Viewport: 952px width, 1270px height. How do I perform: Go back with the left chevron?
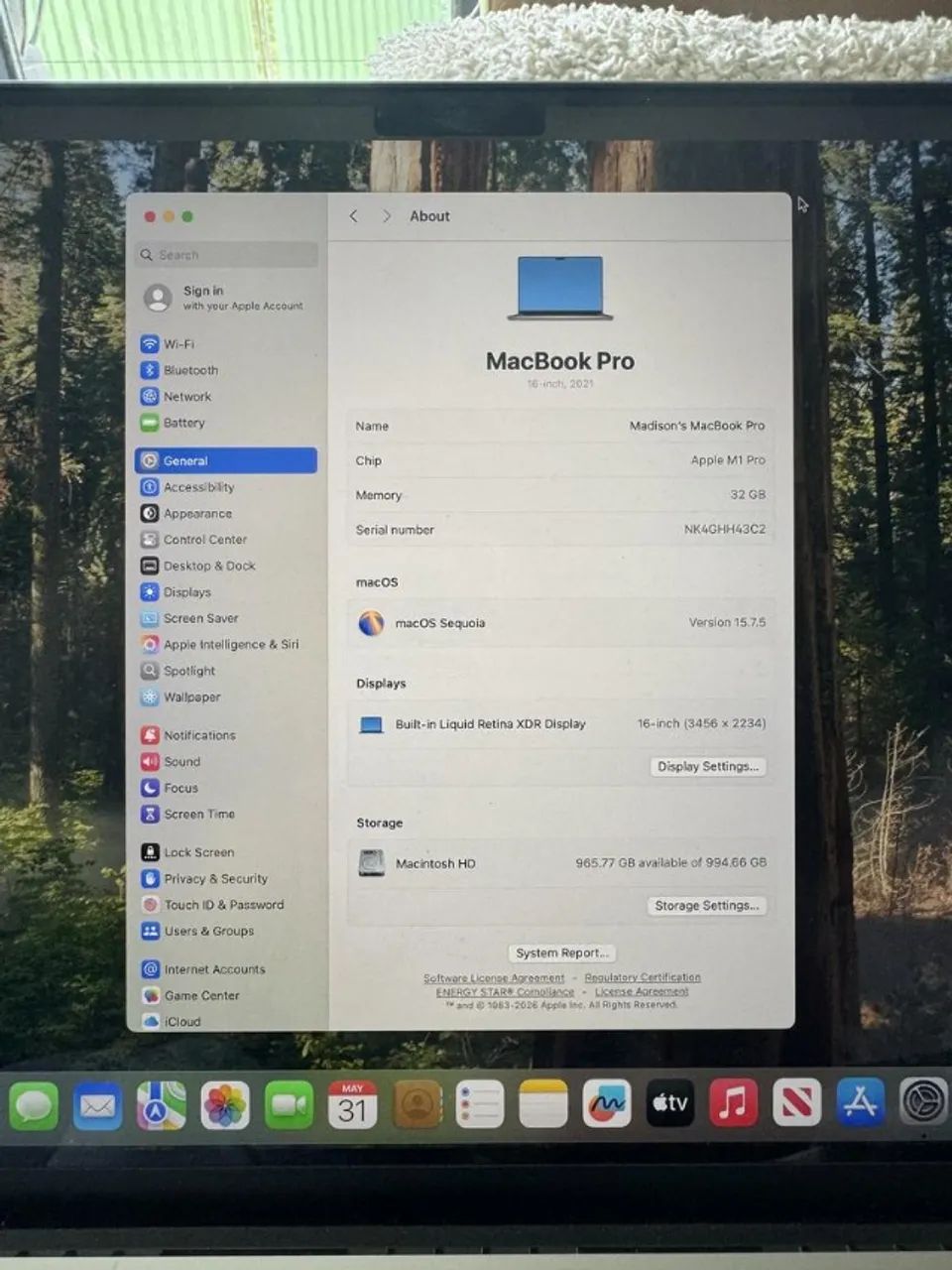pos(354,216)
